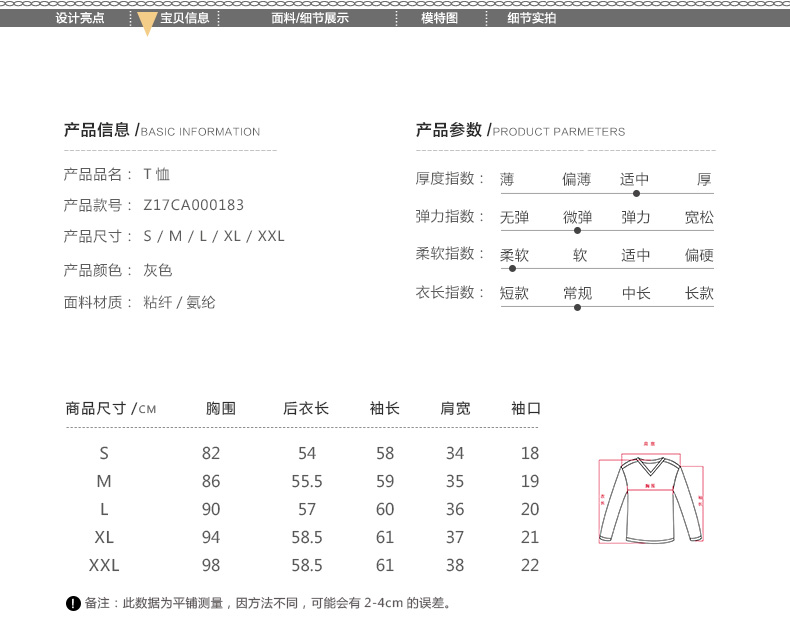Viewport: 790px width, 620px height.
Task: Click the 胸围 column header
Action: (x=220, y=408)
